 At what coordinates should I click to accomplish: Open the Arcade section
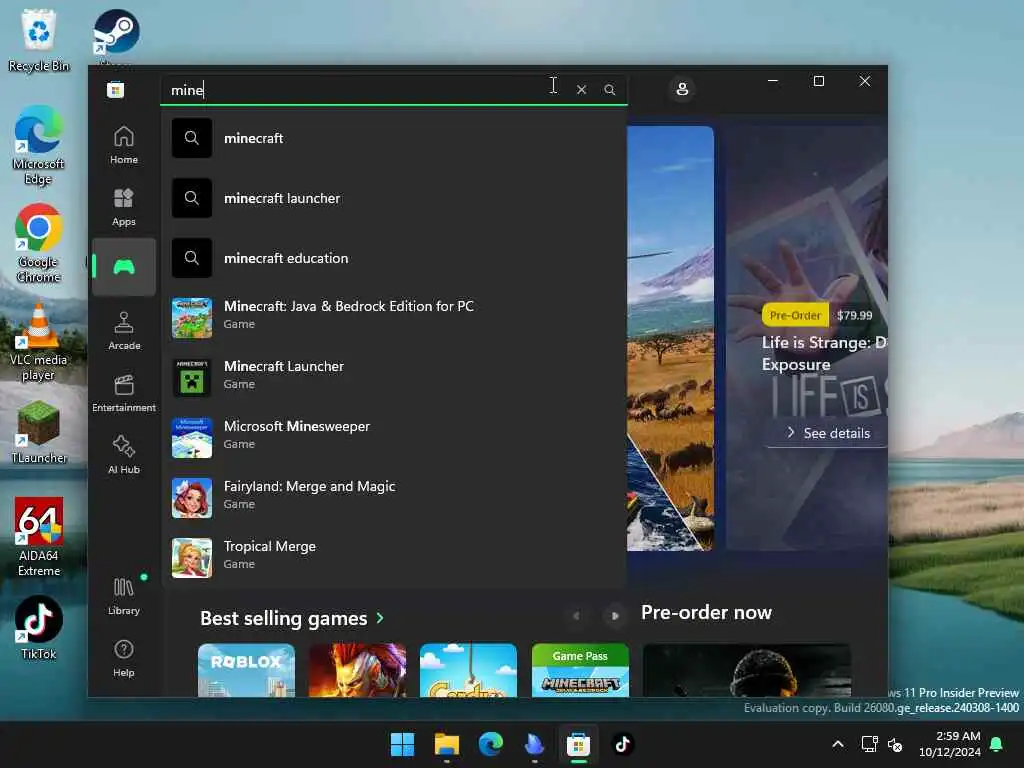coord(123,330)
